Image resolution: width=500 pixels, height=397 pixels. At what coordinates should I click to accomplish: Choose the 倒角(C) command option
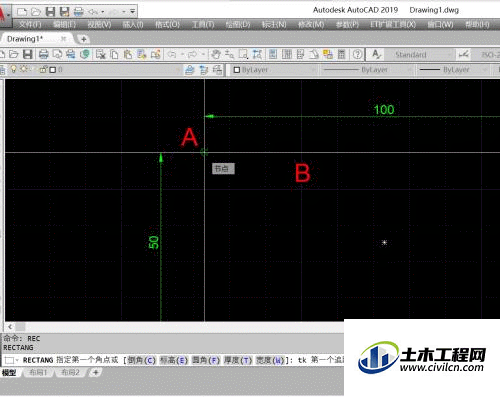[x=142, y=360]
